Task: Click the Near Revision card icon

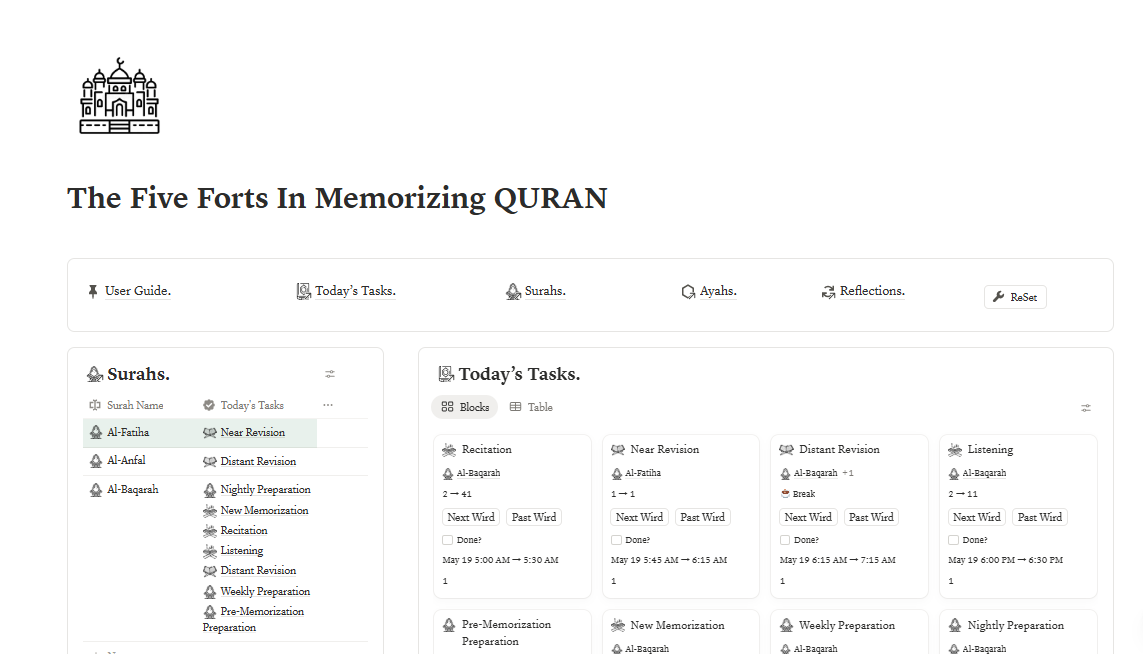Action: pyautogui.click(x=617, y=450)
